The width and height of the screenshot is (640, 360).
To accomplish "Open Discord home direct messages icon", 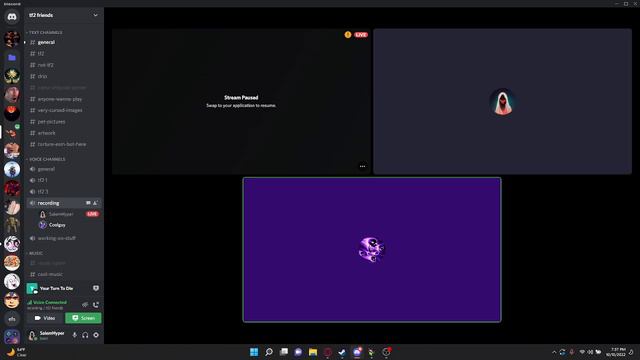I will (12, 17).
